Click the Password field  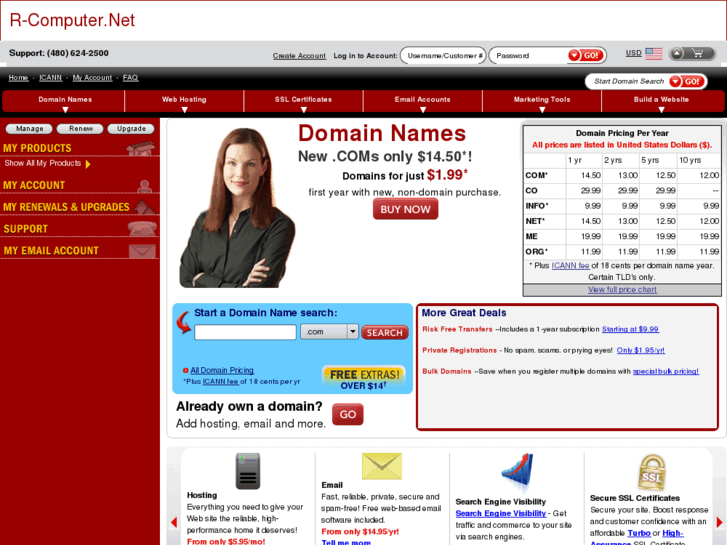(x=529, y=56)
